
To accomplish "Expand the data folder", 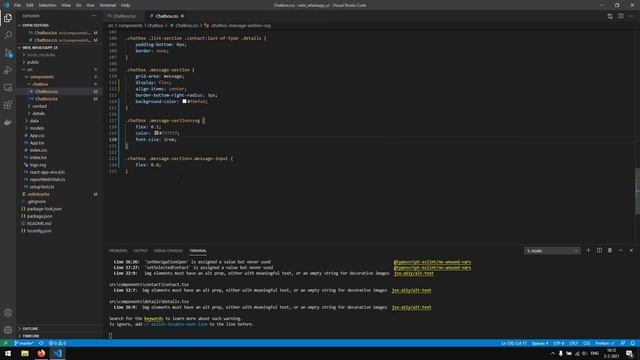I will click(34, 121).
